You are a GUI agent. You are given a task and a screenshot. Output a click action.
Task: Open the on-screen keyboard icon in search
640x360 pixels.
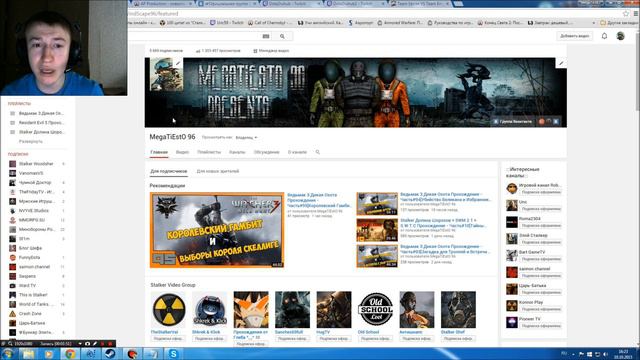pyautogui.click(x=266, y=36)
